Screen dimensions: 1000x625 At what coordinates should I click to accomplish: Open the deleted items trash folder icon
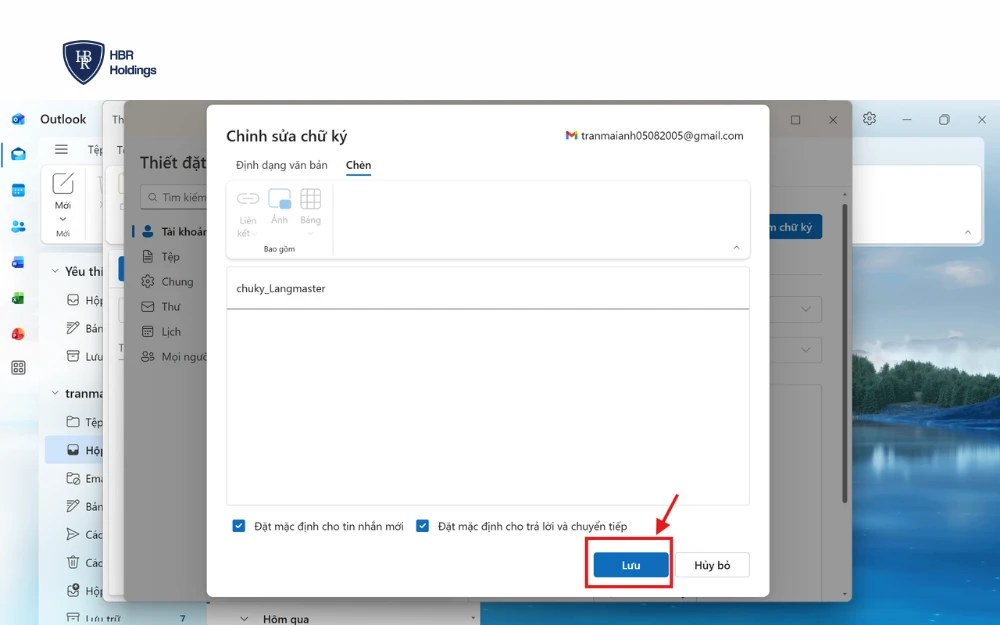[x=73, y=562]
